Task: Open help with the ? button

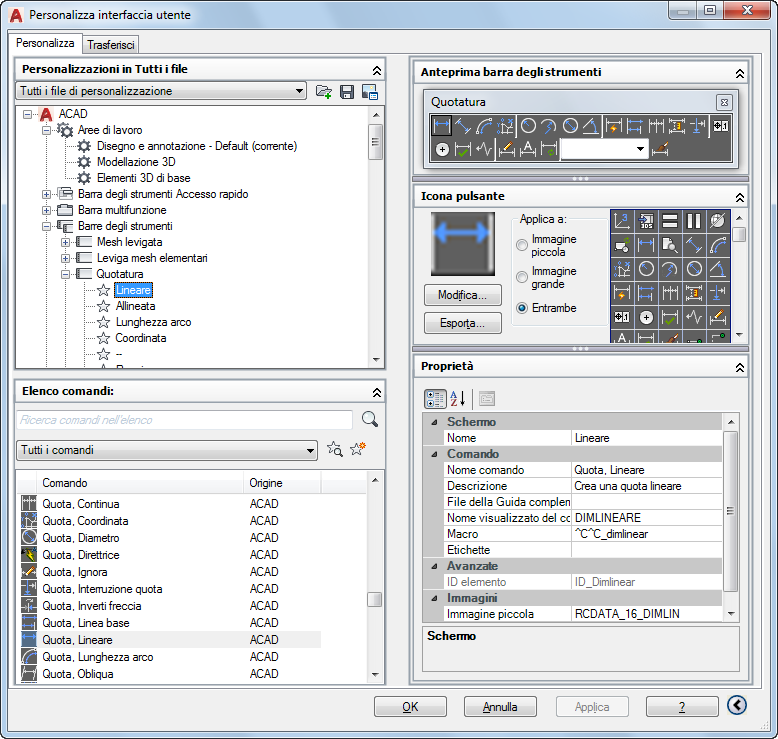Action: (x=682, y=707)
